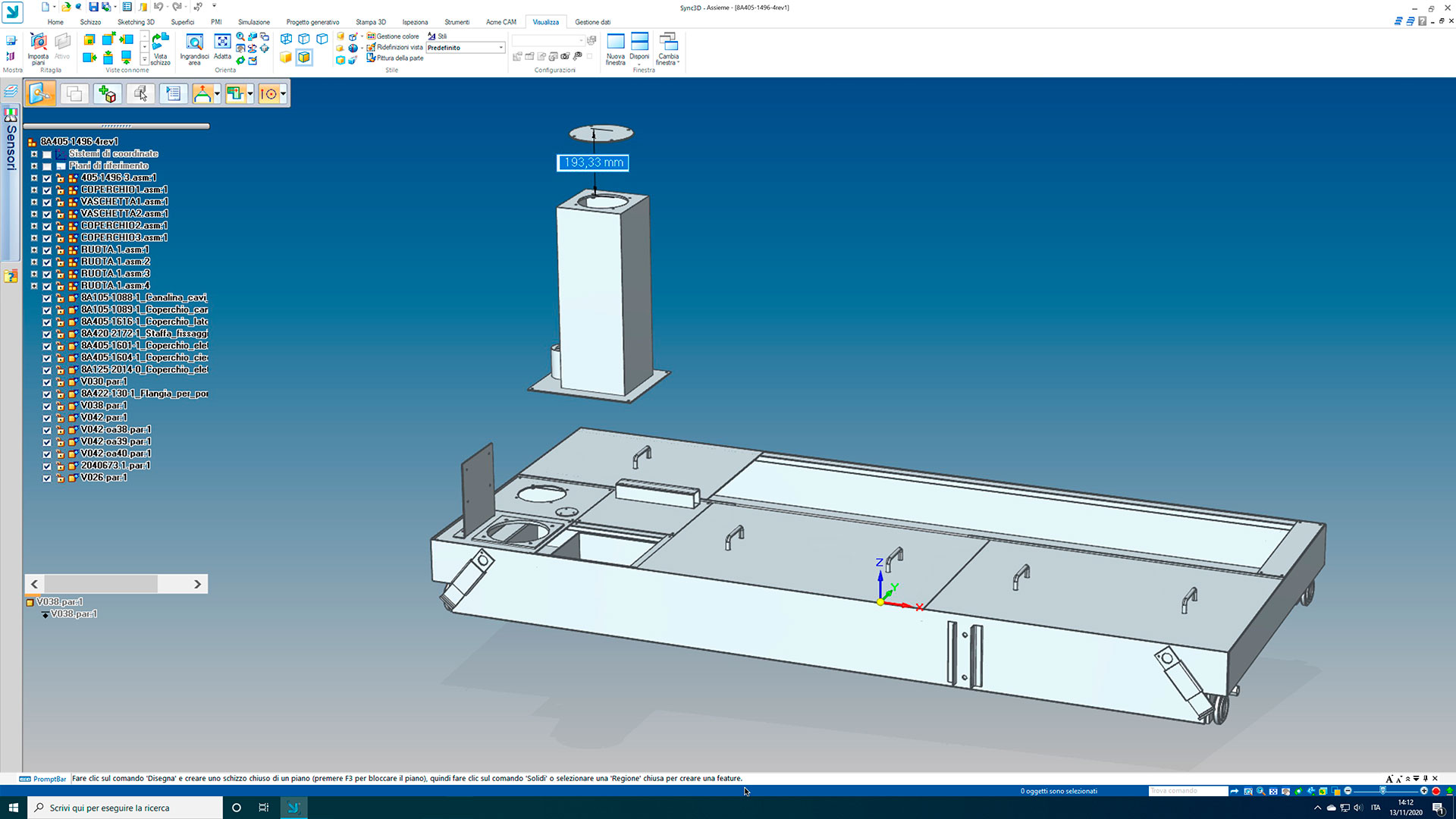This screenshot has height=819, width=1456.
Task: Click the zoom out minus button
Action: click(x=1348, y=791)
